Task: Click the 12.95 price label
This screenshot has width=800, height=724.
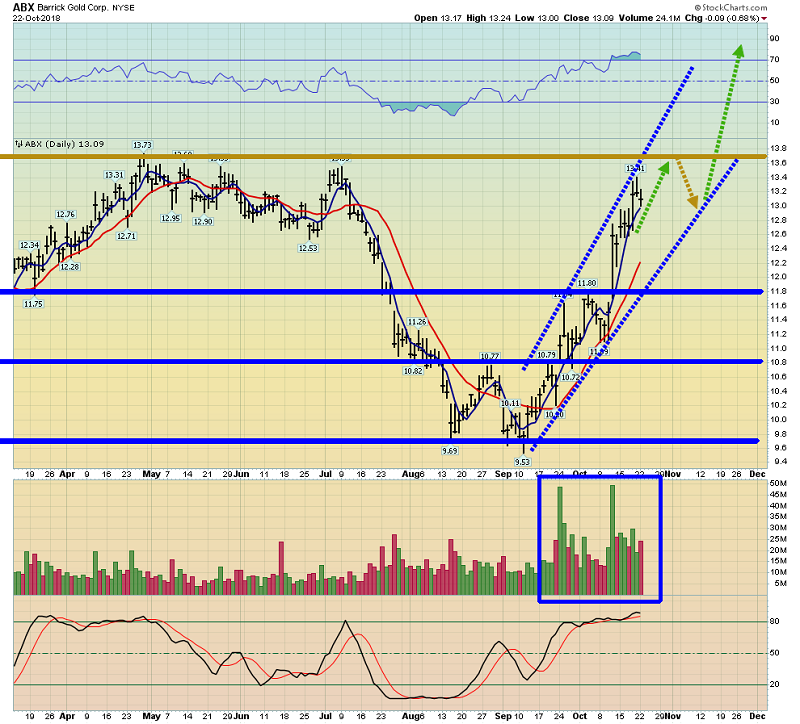Action: tap(171, 218)
